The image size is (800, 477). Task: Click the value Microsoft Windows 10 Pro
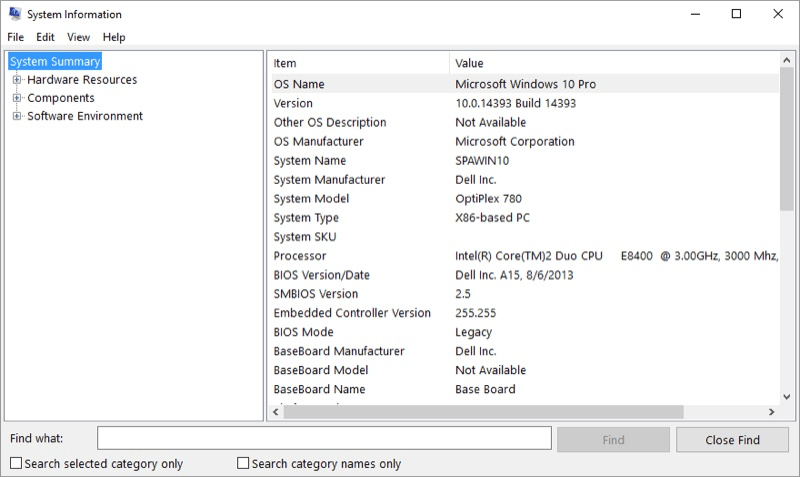(526, 84)
